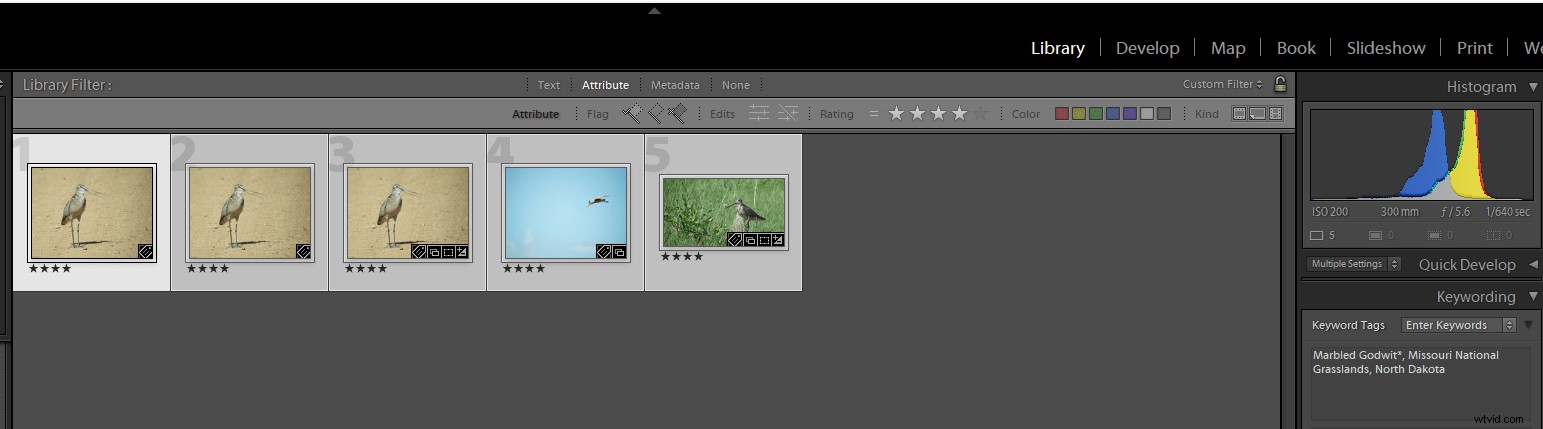Filter by unedited photos icon
This screenshot has width=1543, height=429.
(x=788, y=114)
